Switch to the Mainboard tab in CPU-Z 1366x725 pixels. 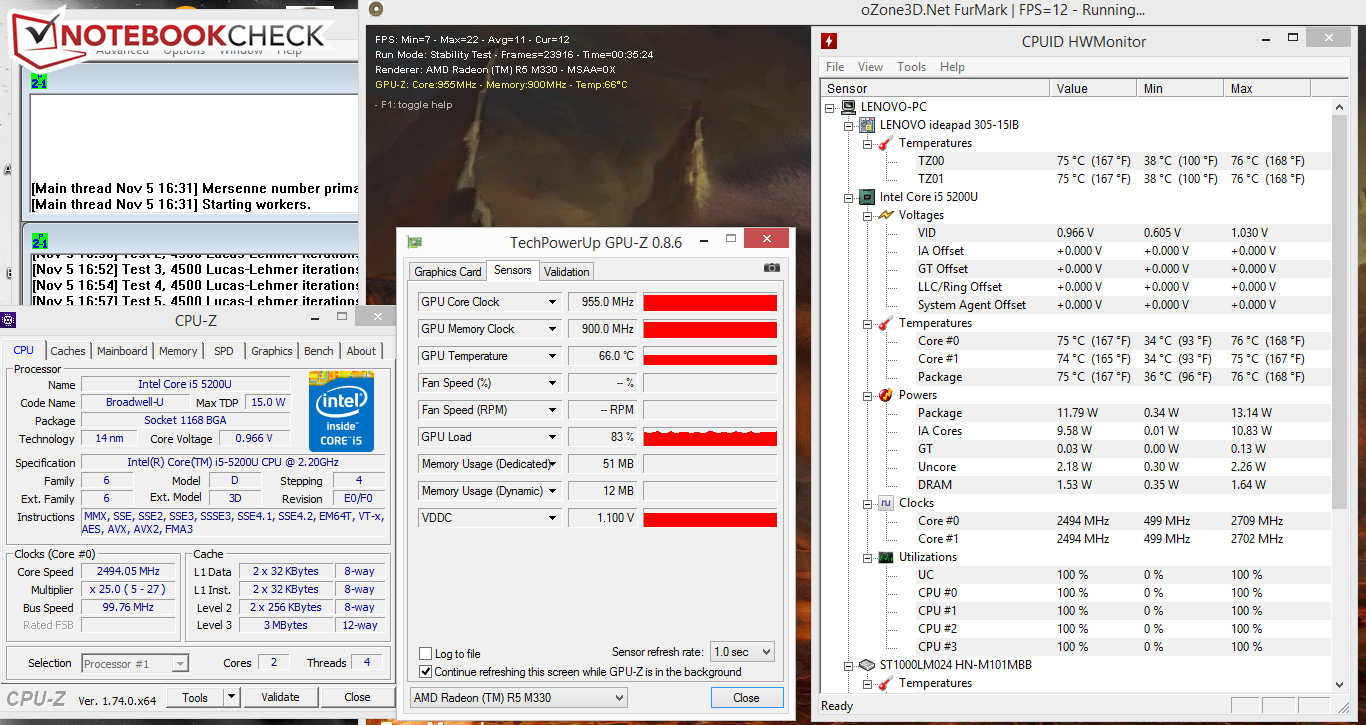[122, 351]
